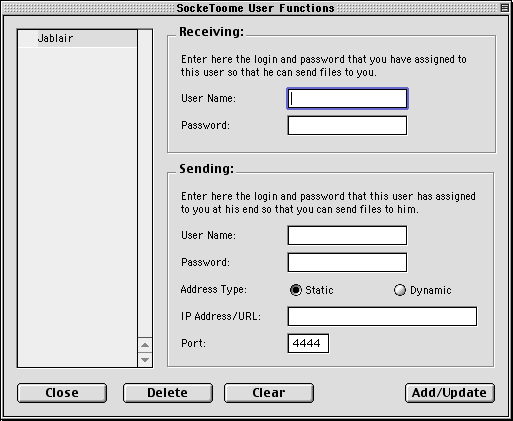The image size is (513, 421).
Task: Collapse window using the title bar windowshade box
Action: (505, 7)
